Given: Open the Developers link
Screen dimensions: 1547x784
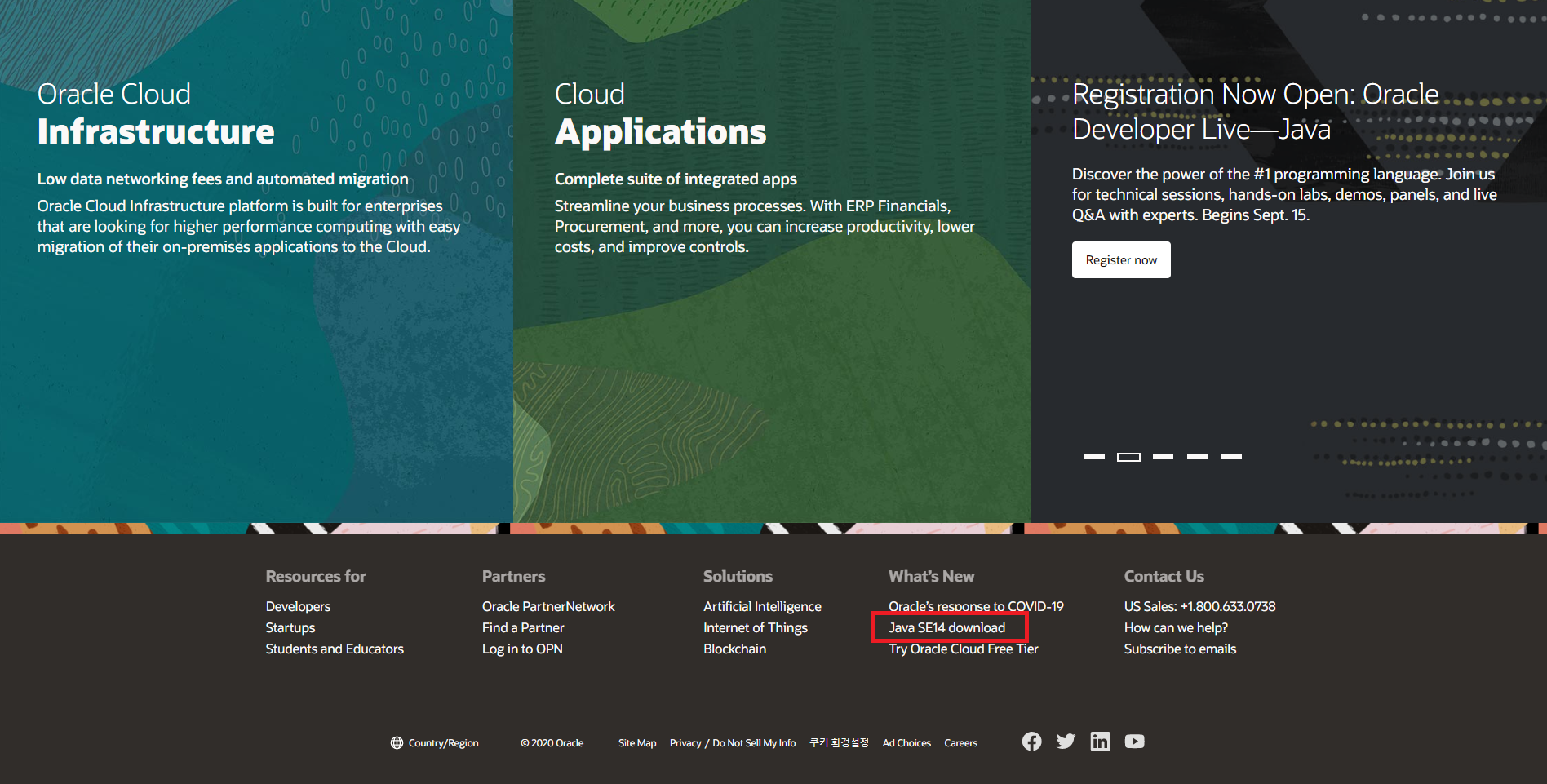Looking at the screenshot, I should 298,606.
